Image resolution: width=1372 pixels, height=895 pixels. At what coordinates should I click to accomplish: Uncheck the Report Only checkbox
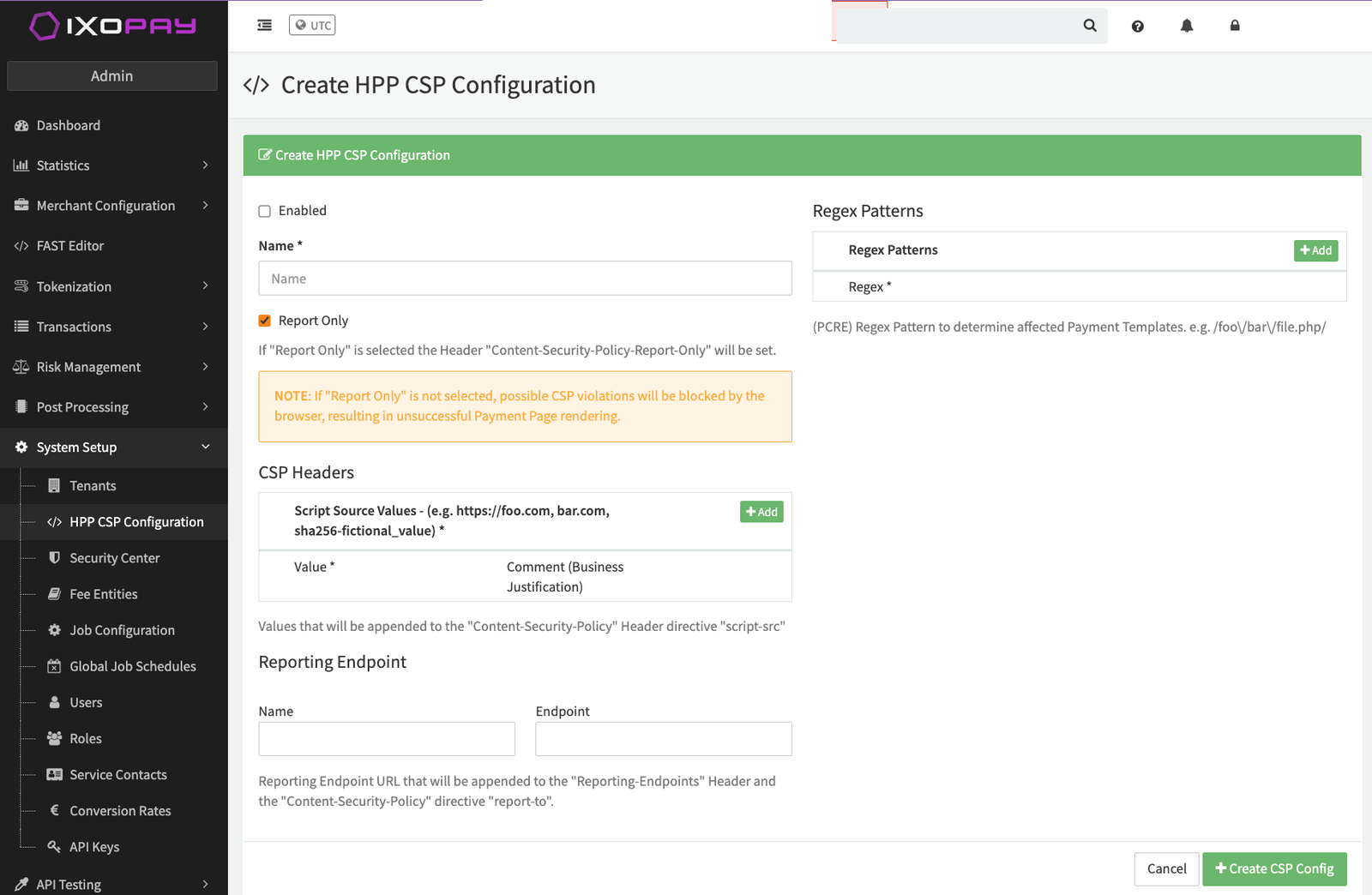[x=265, y=321]
